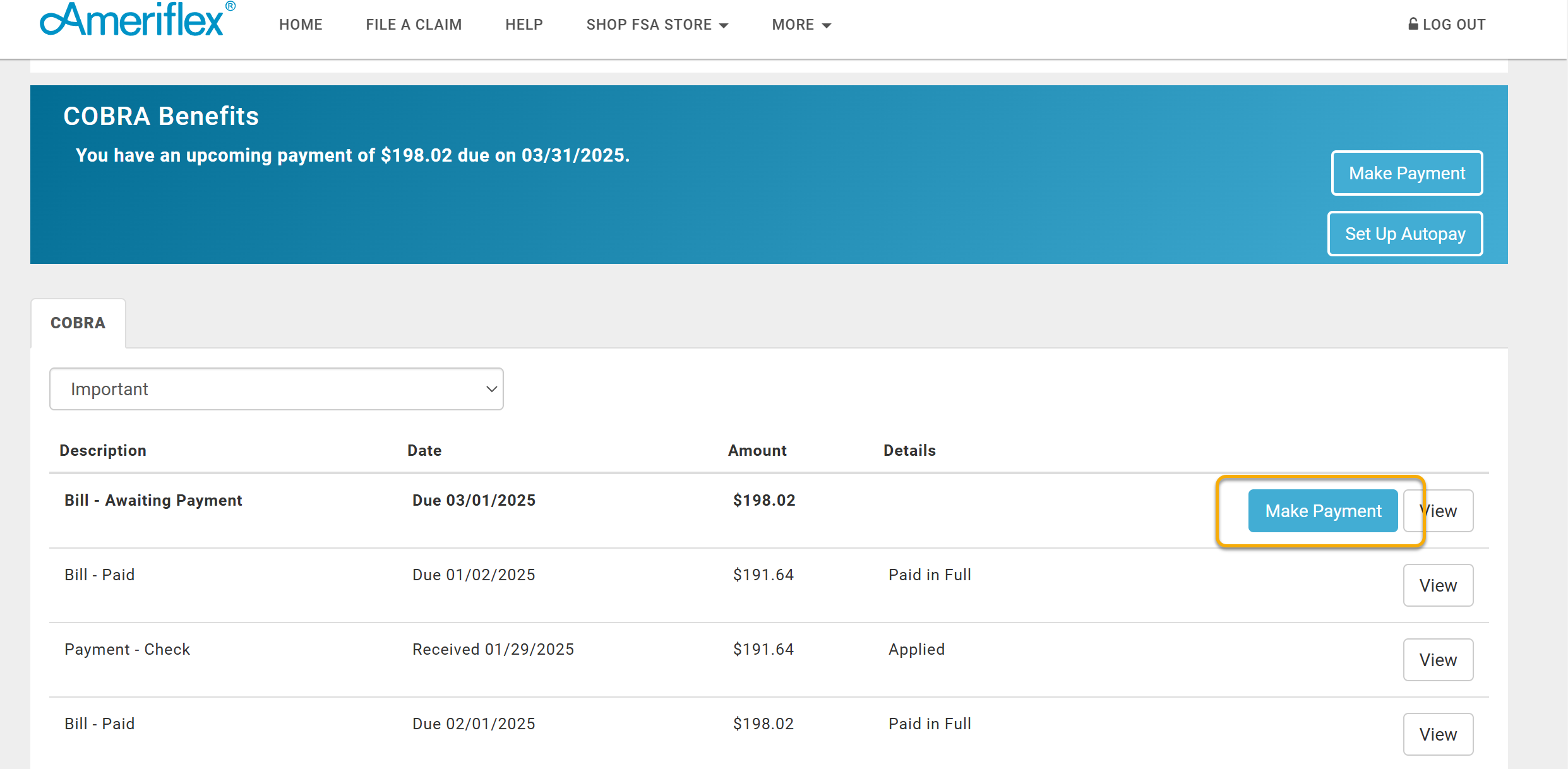The width and height of the screenshot is (1568, 769).
Task: Click 'Received 01/29/2025' date cell
Action: [493, 649]
